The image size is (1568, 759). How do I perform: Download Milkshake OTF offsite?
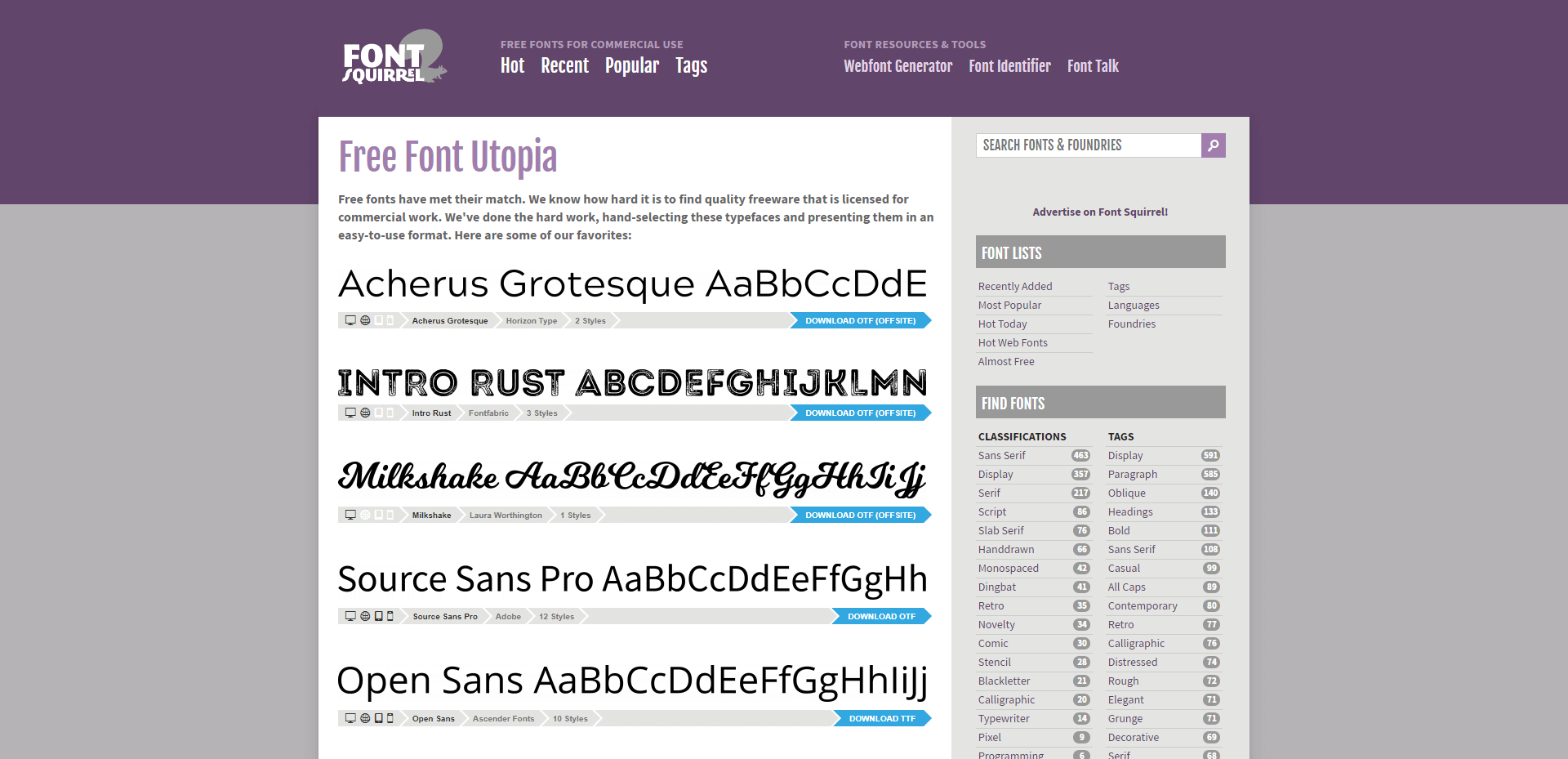click(x=860, y=515)
